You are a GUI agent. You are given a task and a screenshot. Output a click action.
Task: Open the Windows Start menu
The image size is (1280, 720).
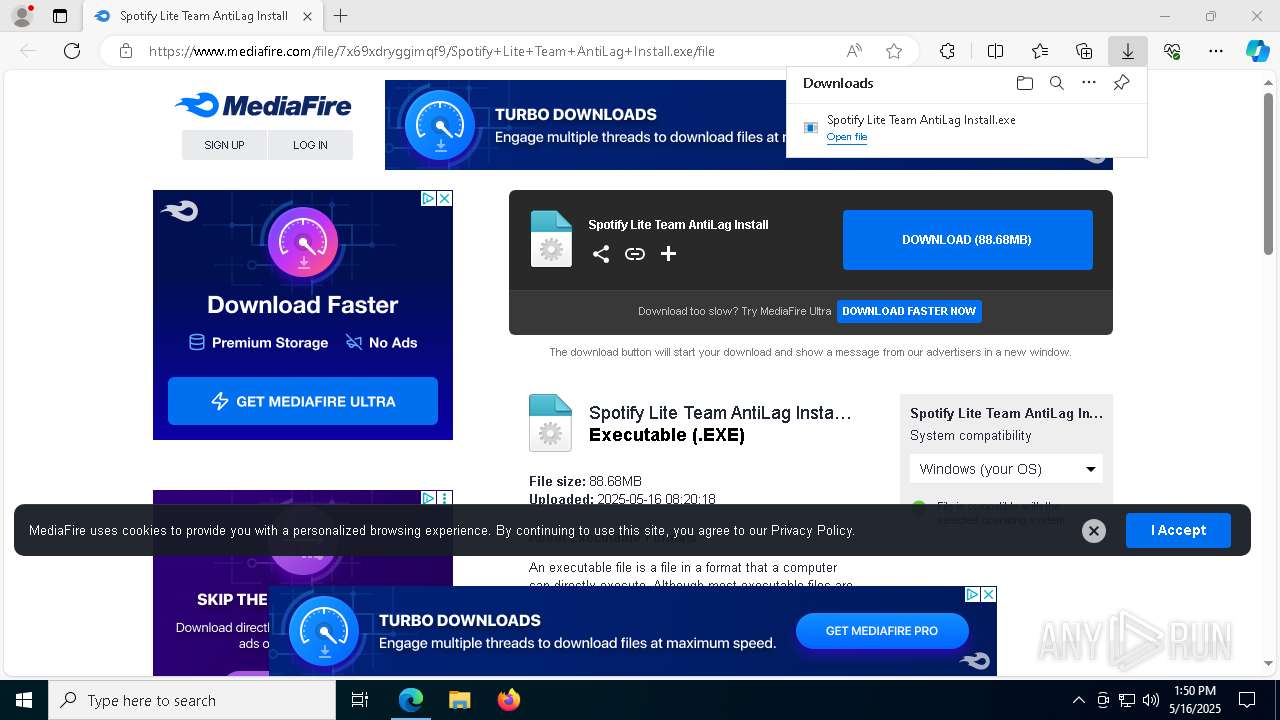pos(24,700)
